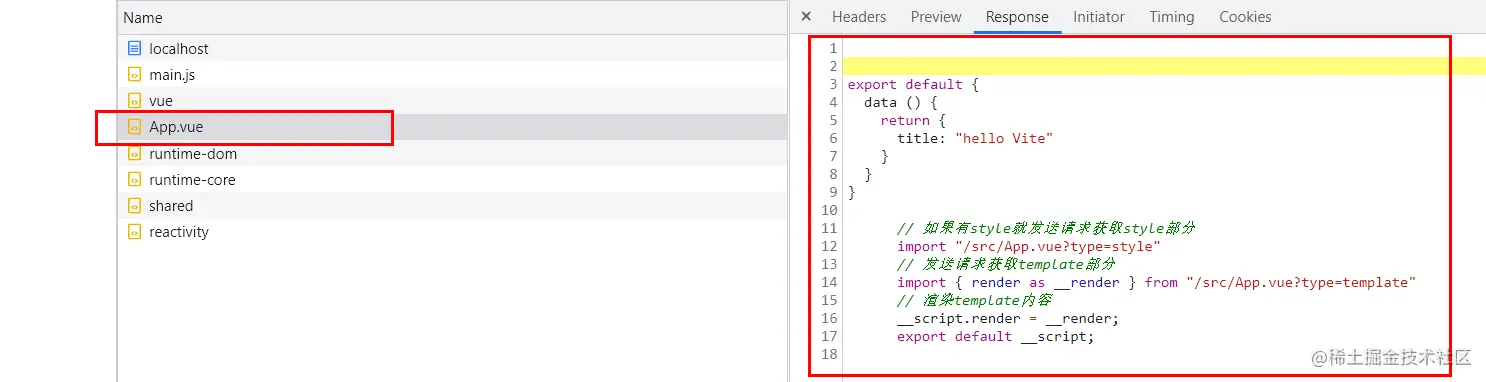
Task: Select the main.js request row
Action: (x=452, y=75)
